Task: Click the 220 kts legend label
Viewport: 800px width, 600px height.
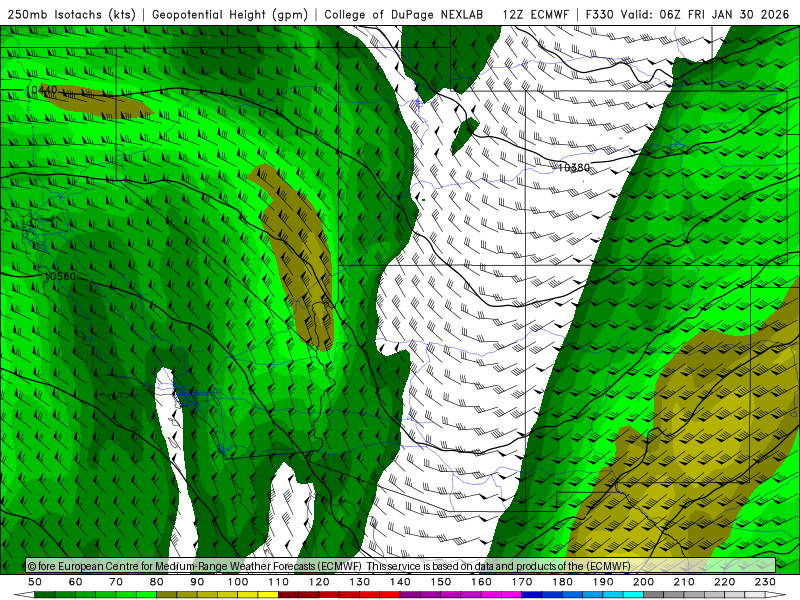Action: [724, 582]
